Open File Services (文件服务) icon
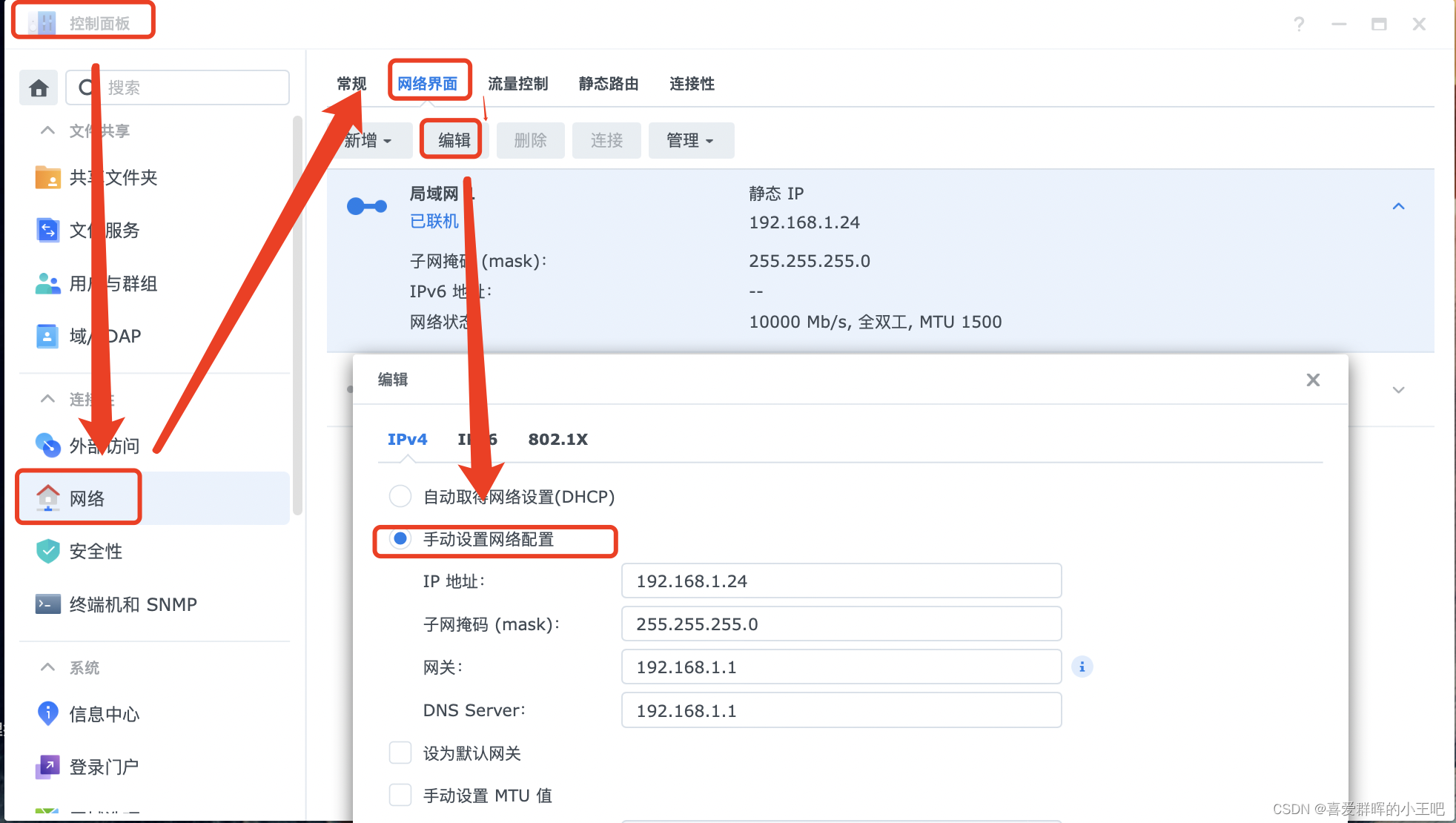Image resolution: width=1456 pixels, height=823 pixels. (x=48, y=231)
